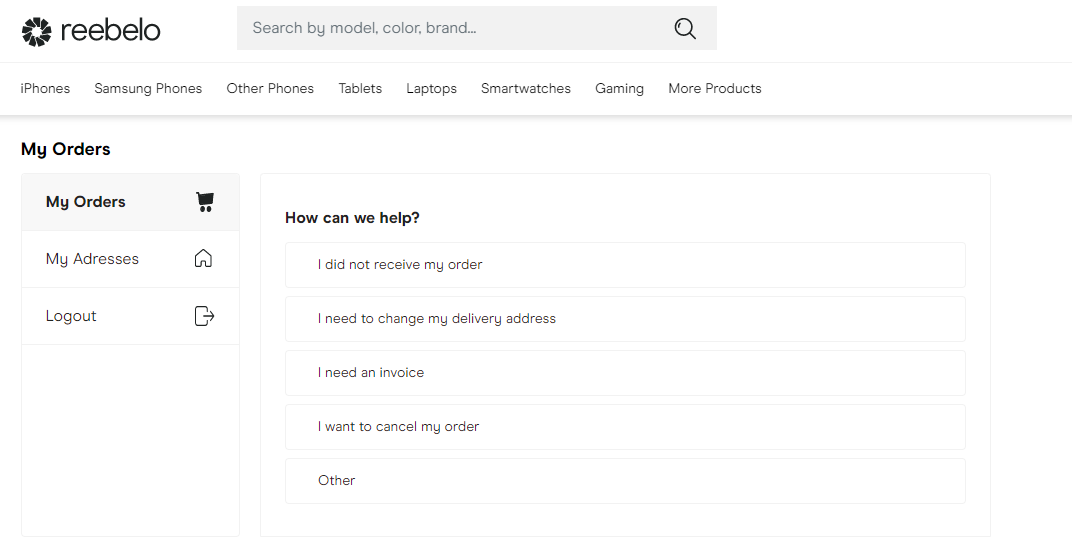Open the Other Phones category
The image size is (1072, 538).
pos(270,88)
